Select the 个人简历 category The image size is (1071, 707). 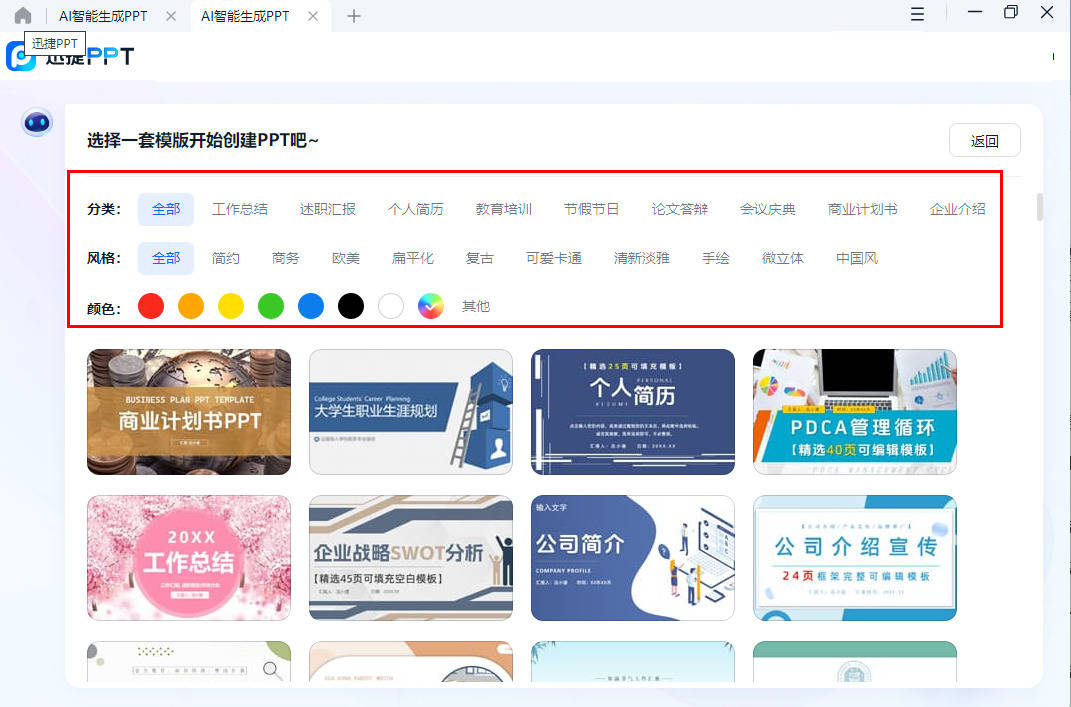(x=416, y=209)
